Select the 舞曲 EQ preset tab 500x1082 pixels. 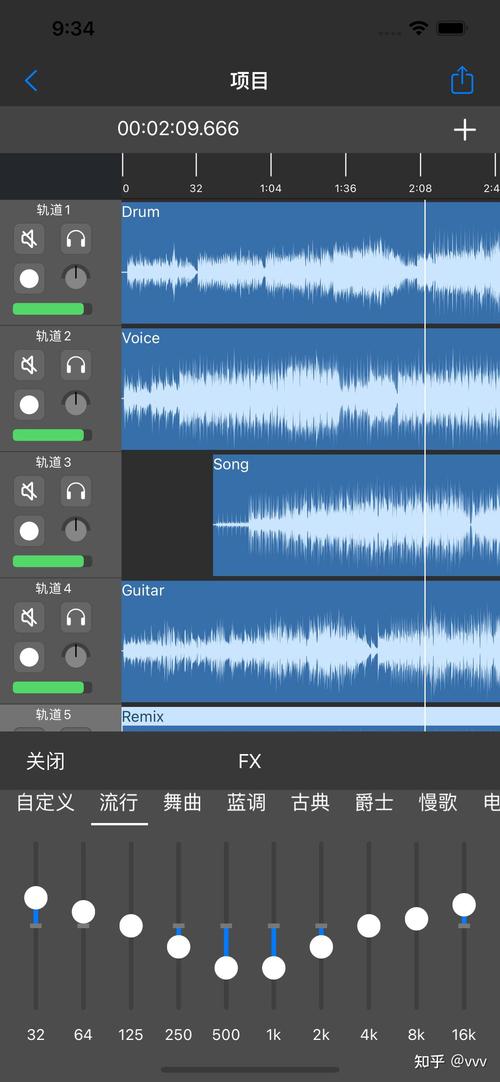[x=183, y=803]
